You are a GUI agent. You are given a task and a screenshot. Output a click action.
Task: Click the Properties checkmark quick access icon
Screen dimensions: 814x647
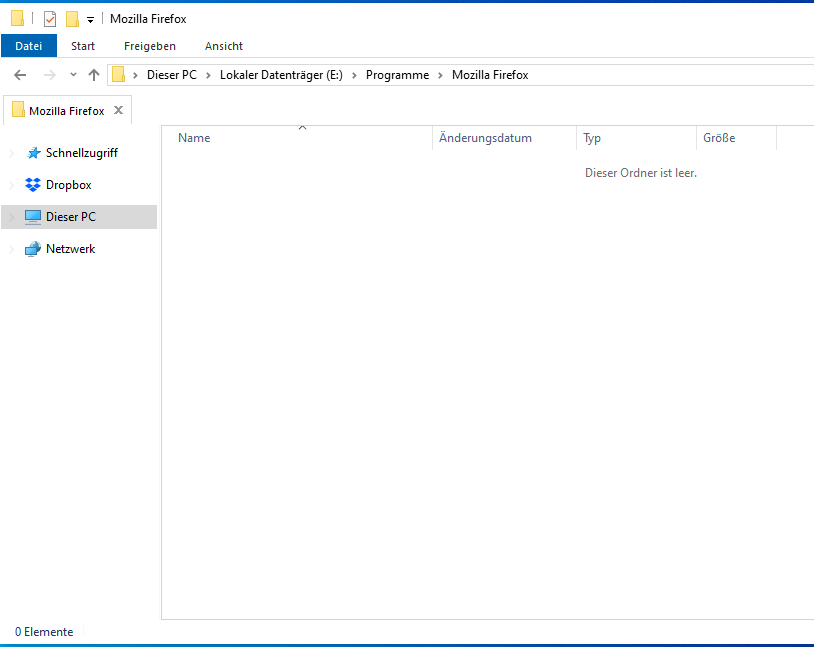tap(50, 19)
